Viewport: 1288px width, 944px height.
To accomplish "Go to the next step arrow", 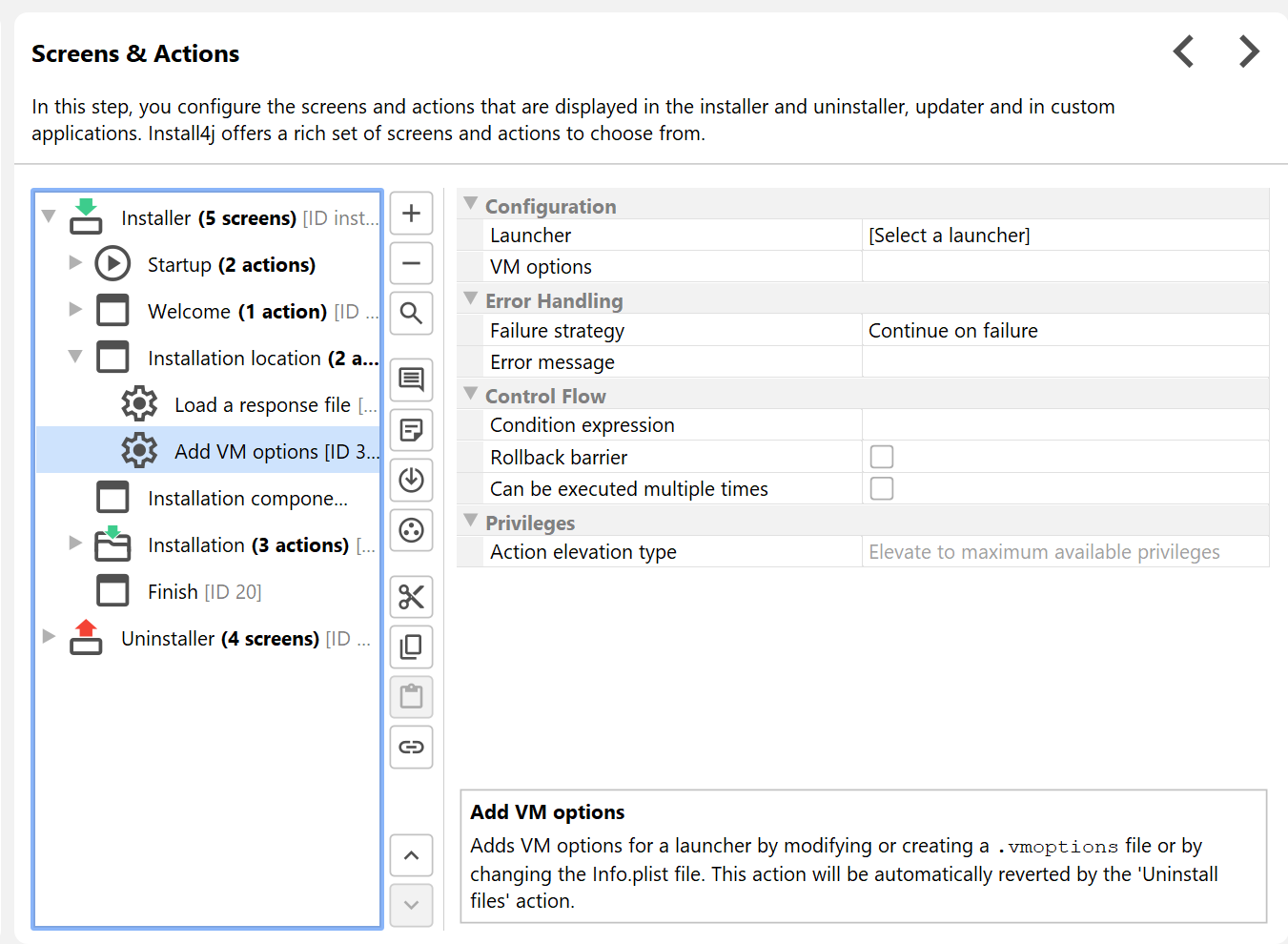I will pyautogui.click(x=1248, y=51).
